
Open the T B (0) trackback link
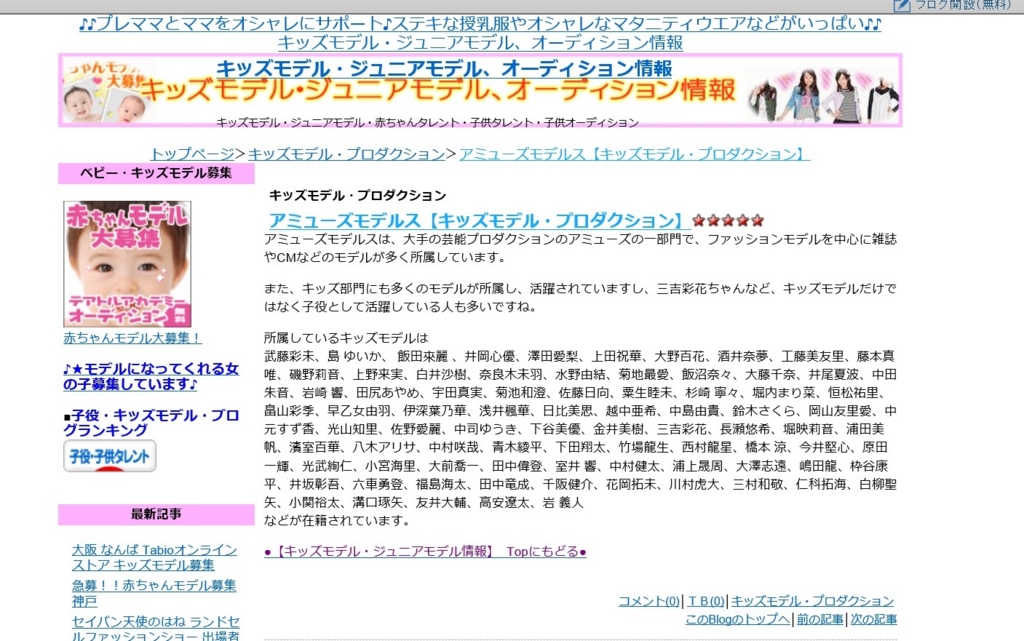[x=705, y=601]
